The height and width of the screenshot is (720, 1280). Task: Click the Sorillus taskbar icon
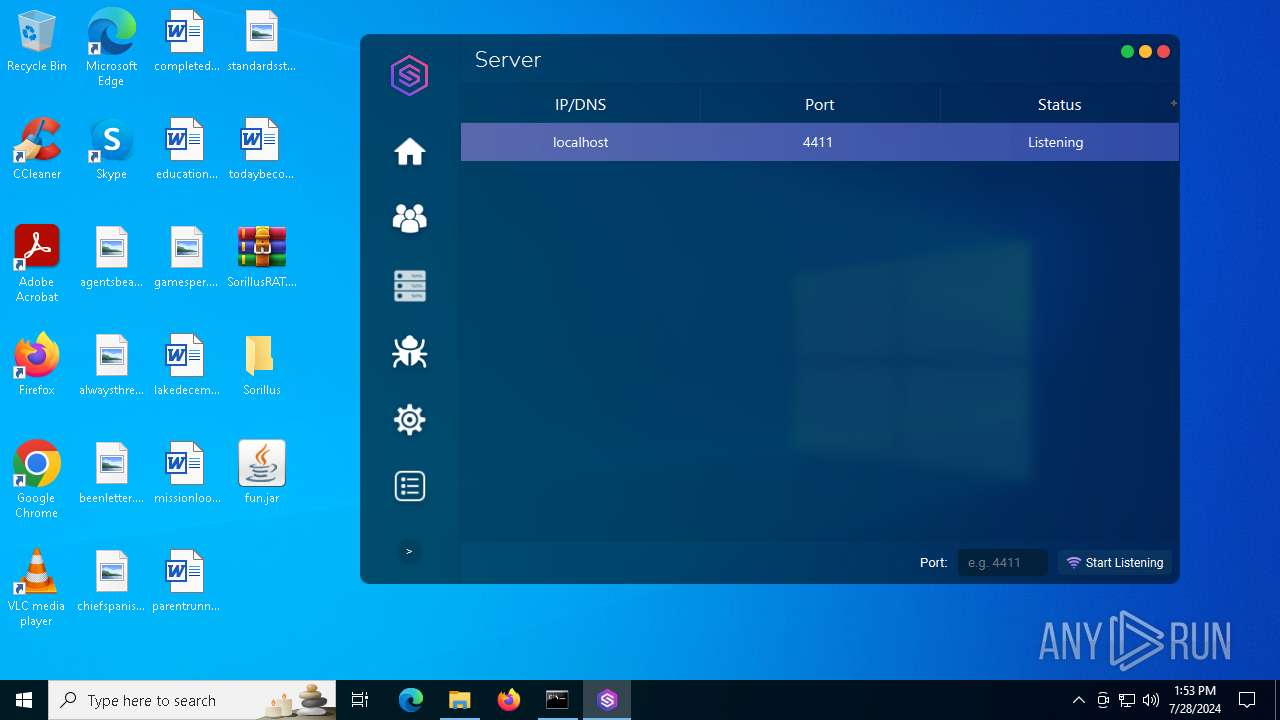pos(607,700)
